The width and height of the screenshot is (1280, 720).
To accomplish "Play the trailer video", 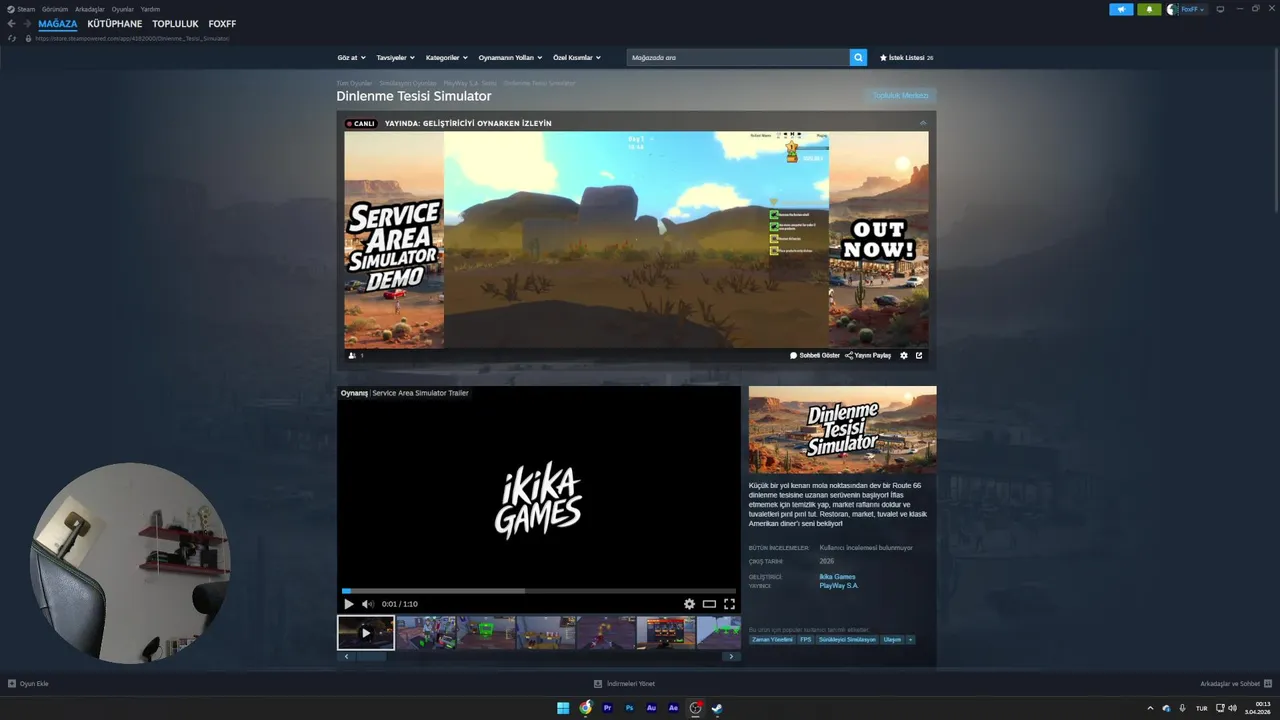I will 348,604.
